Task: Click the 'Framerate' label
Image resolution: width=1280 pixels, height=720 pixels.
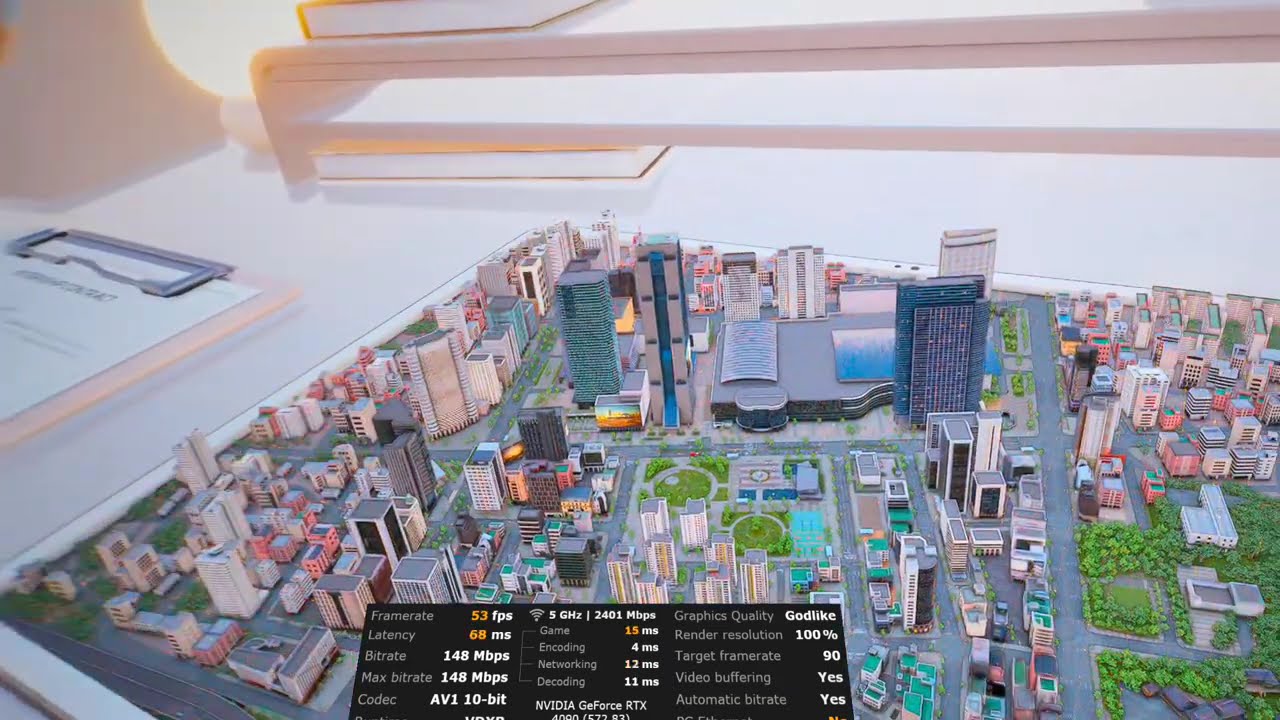Action: (x=402, y=616)
